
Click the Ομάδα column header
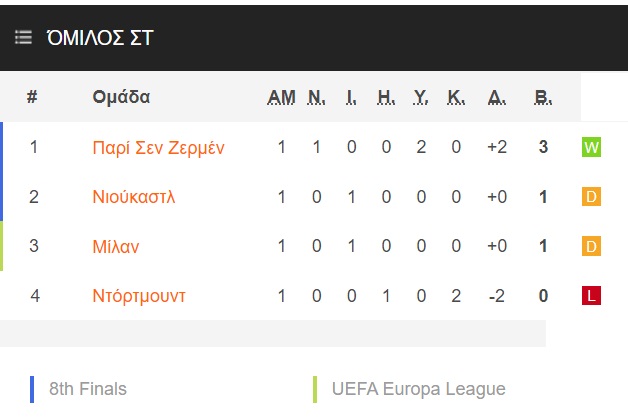click(x=121, y=97)
